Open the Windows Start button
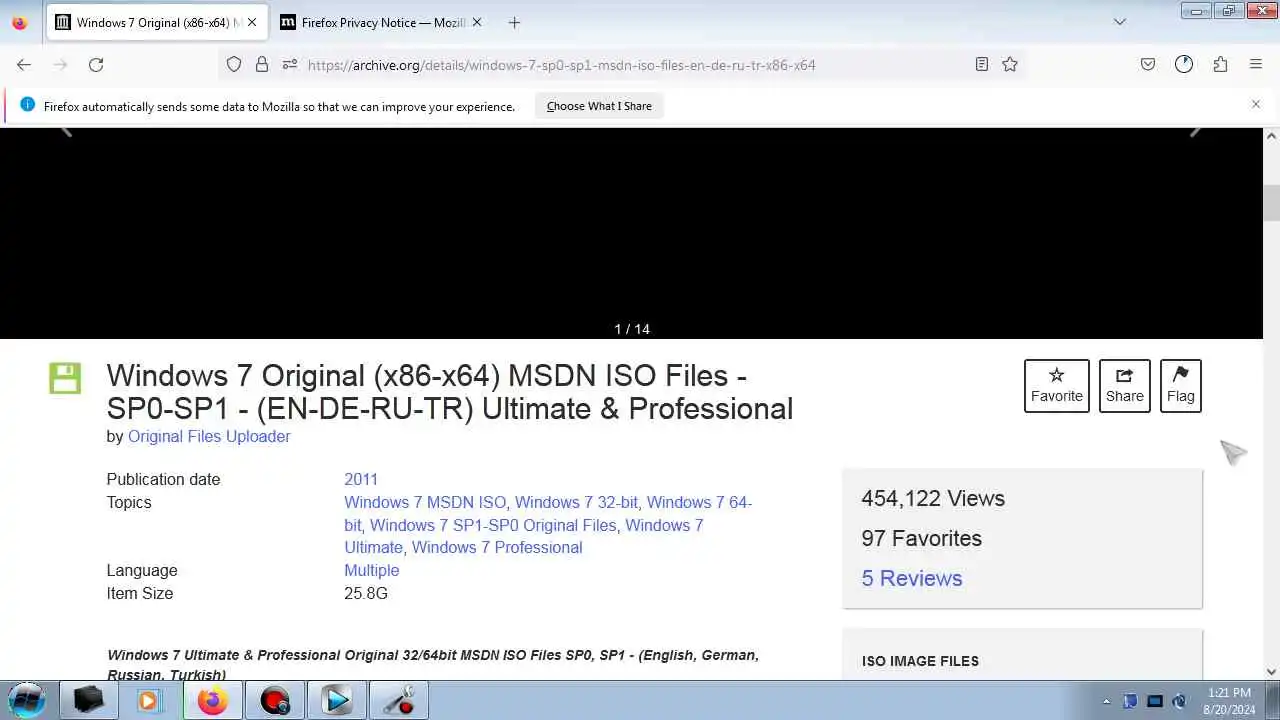The height and width of the screenshot is (720, 1280). click(27, 700)
